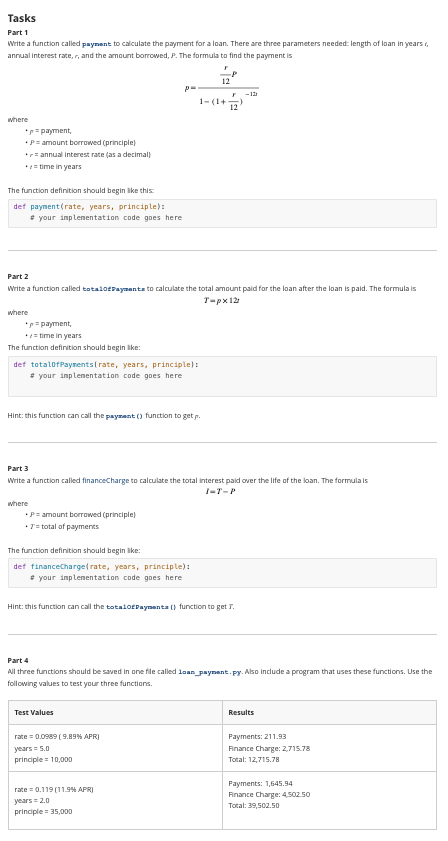This screenshot has height=841, width=448.
Task: Click the blue totalOfPayments function name in Part 2
Action: 113,289
